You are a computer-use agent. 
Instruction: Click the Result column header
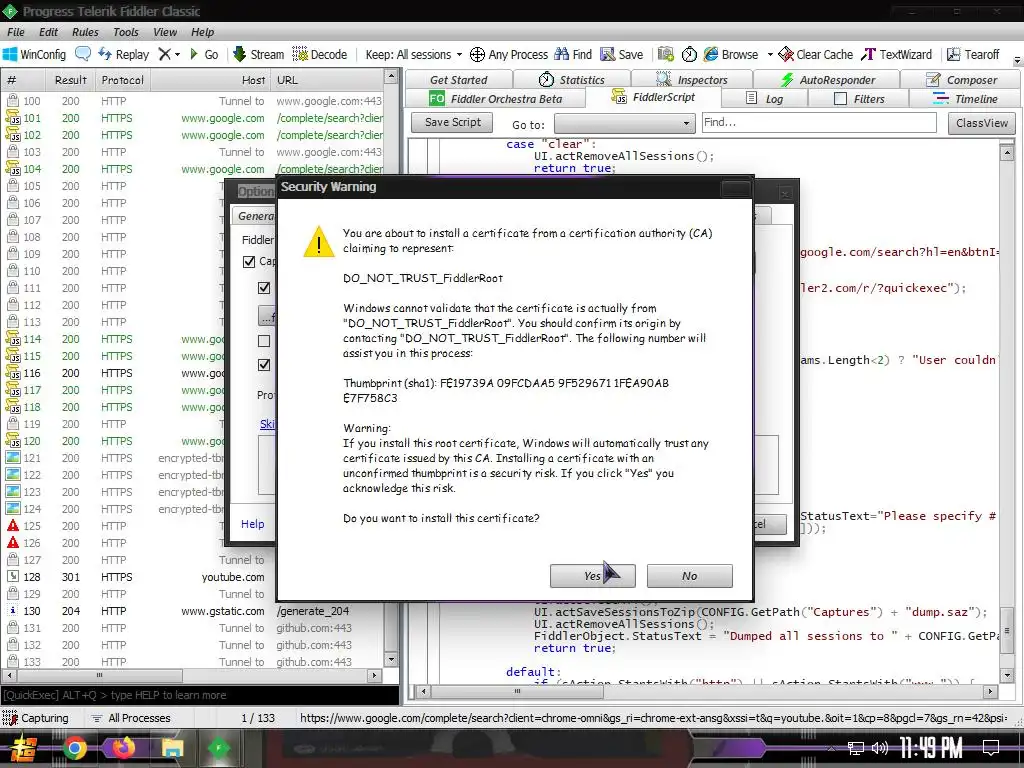tap(71, 80)
